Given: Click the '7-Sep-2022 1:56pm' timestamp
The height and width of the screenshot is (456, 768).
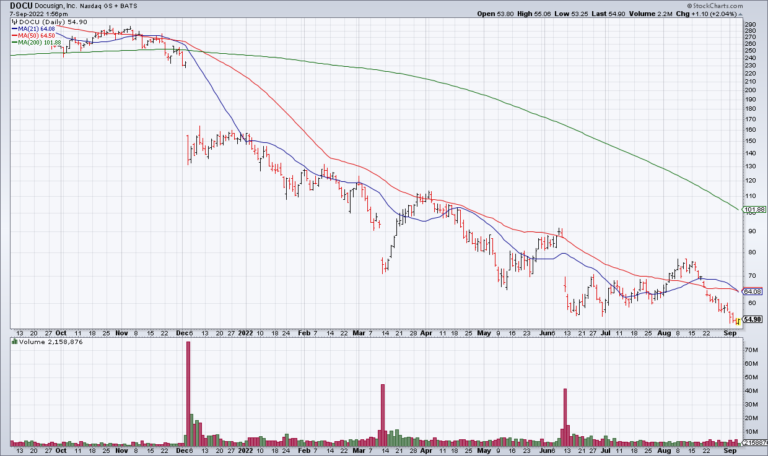Looking at the screenshot, I should (x=39, y=14).
